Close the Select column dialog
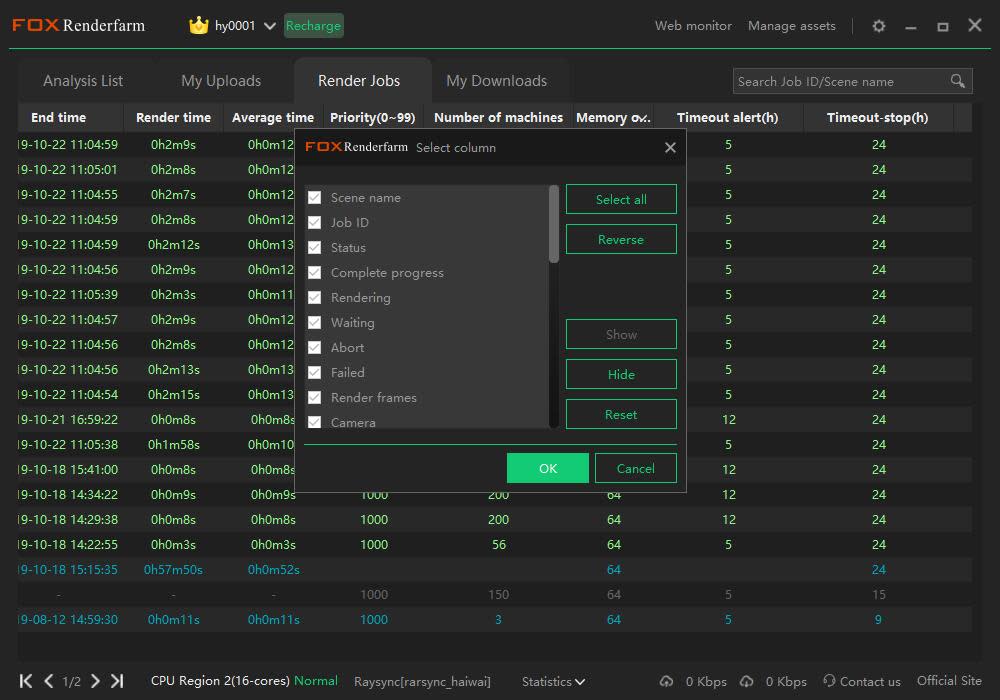 pyautogui.click(x=670, y=148)
